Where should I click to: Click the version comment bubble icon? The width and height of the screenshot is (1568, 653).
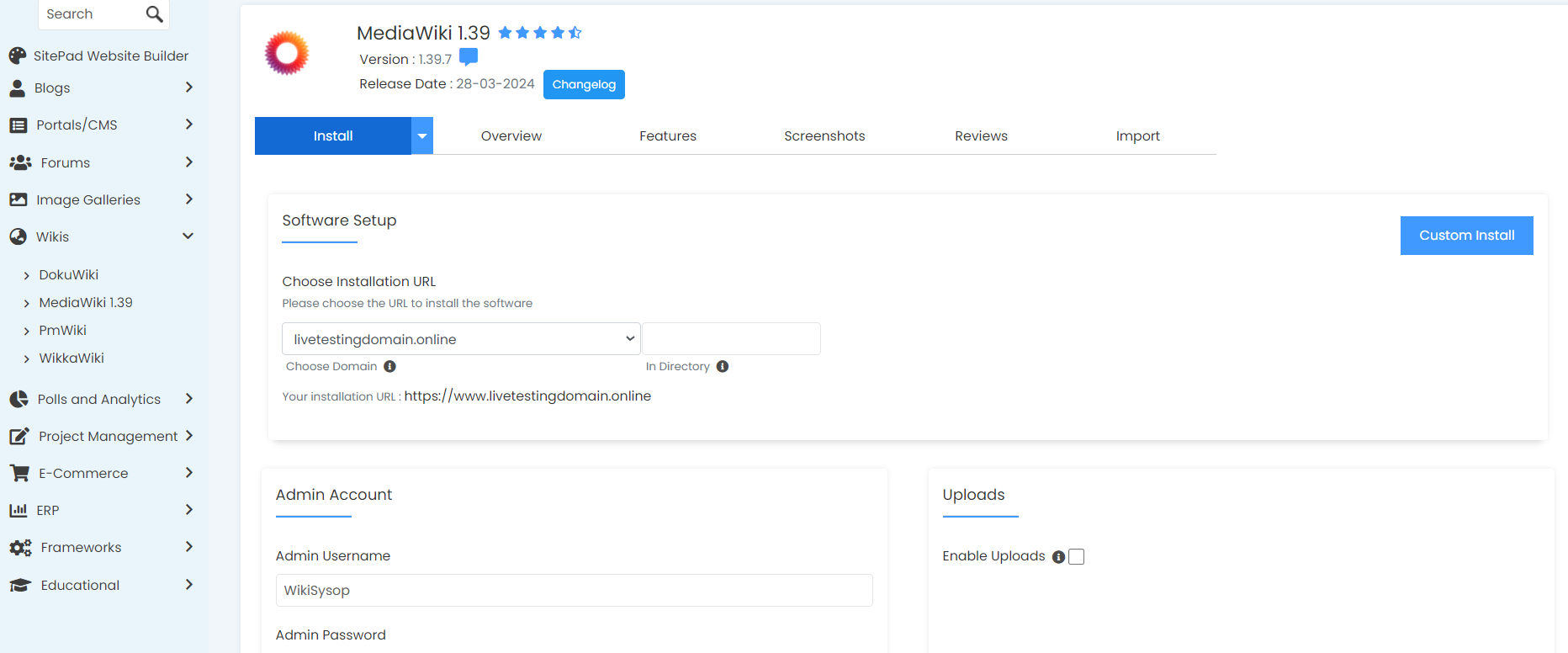click(469, 57)
